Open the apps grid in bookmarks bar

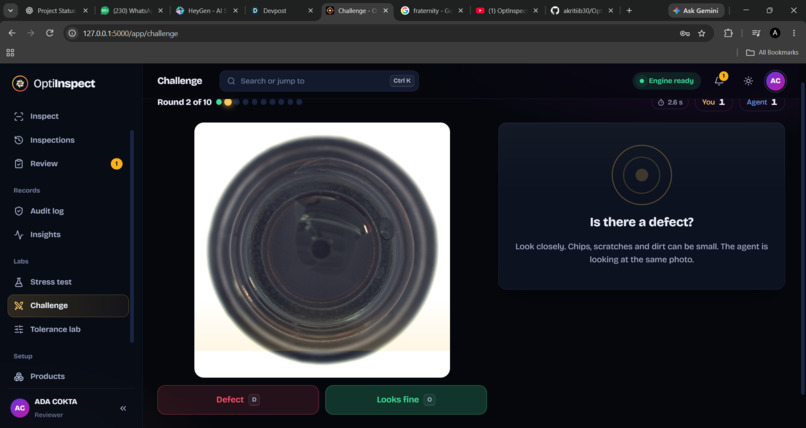(10, 52)
